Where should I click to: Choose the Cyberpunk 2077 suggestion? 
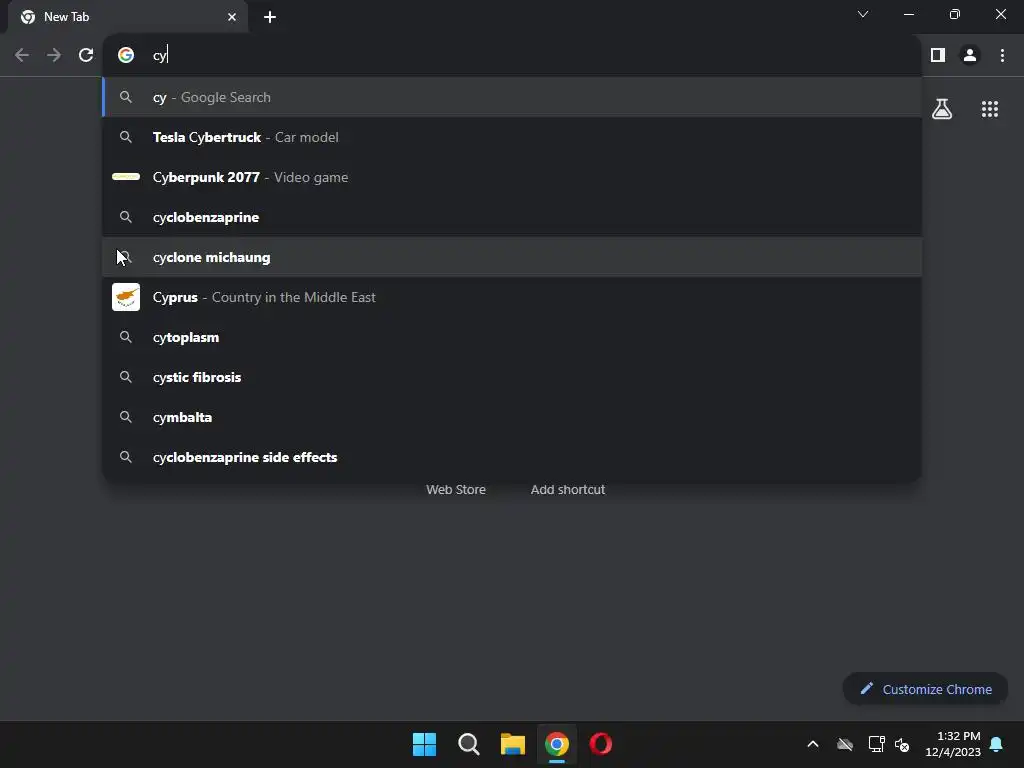[512, 177]
